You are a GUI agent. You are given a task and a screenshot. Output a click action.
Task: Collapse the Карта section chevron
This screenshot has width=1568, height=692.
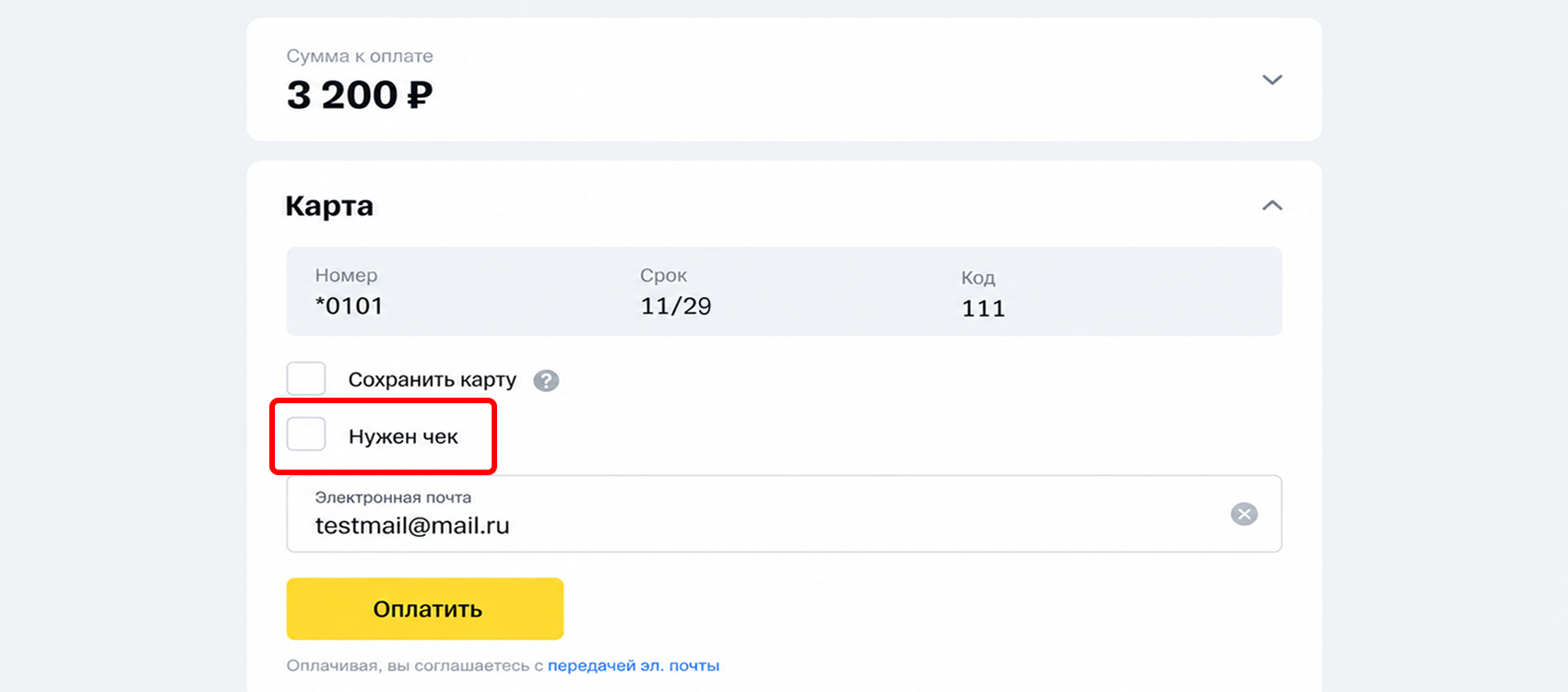(x=1272, y=205)
